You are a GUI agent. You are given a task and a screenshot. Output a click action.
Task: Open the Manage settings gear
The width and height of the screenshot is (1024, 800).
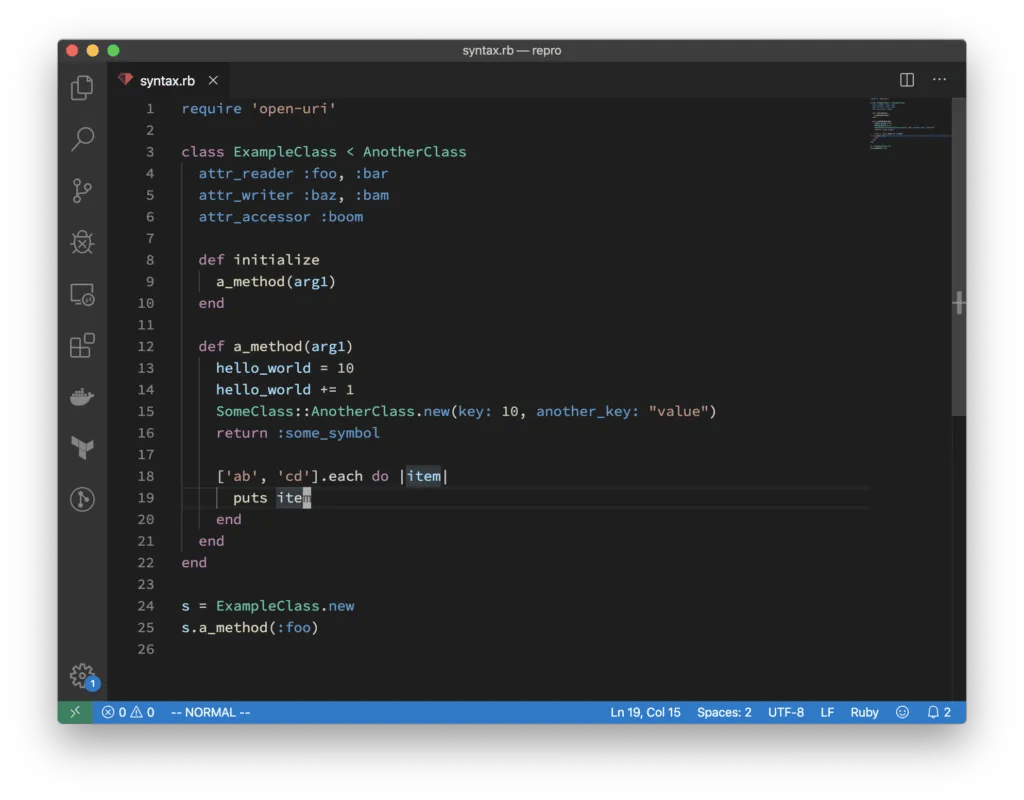pyautogui.click(x=82, y=675)
